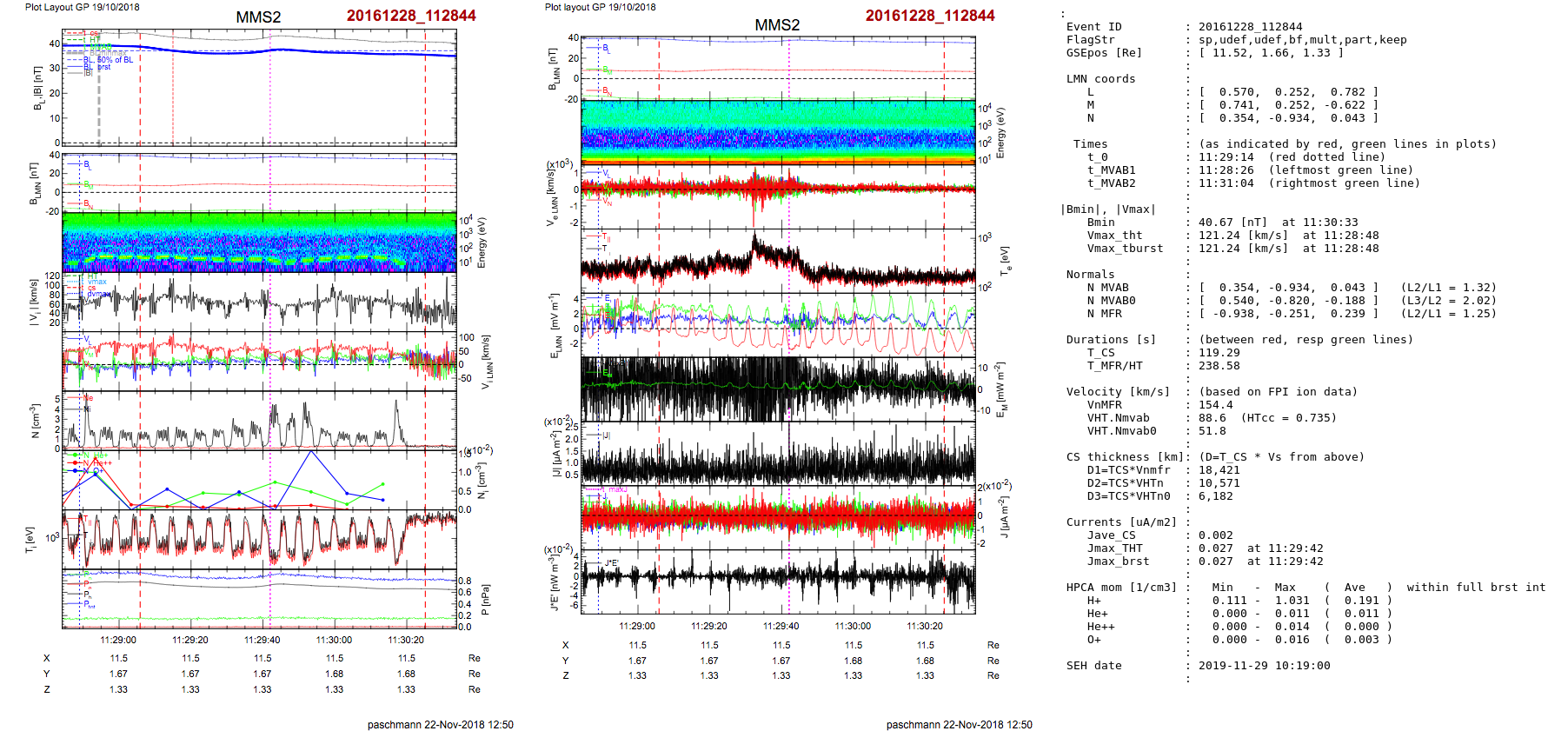This screenshot has height=731, width=1568.
Task: Click the MMS2 title above the right plot
Action: coord(777,25)
